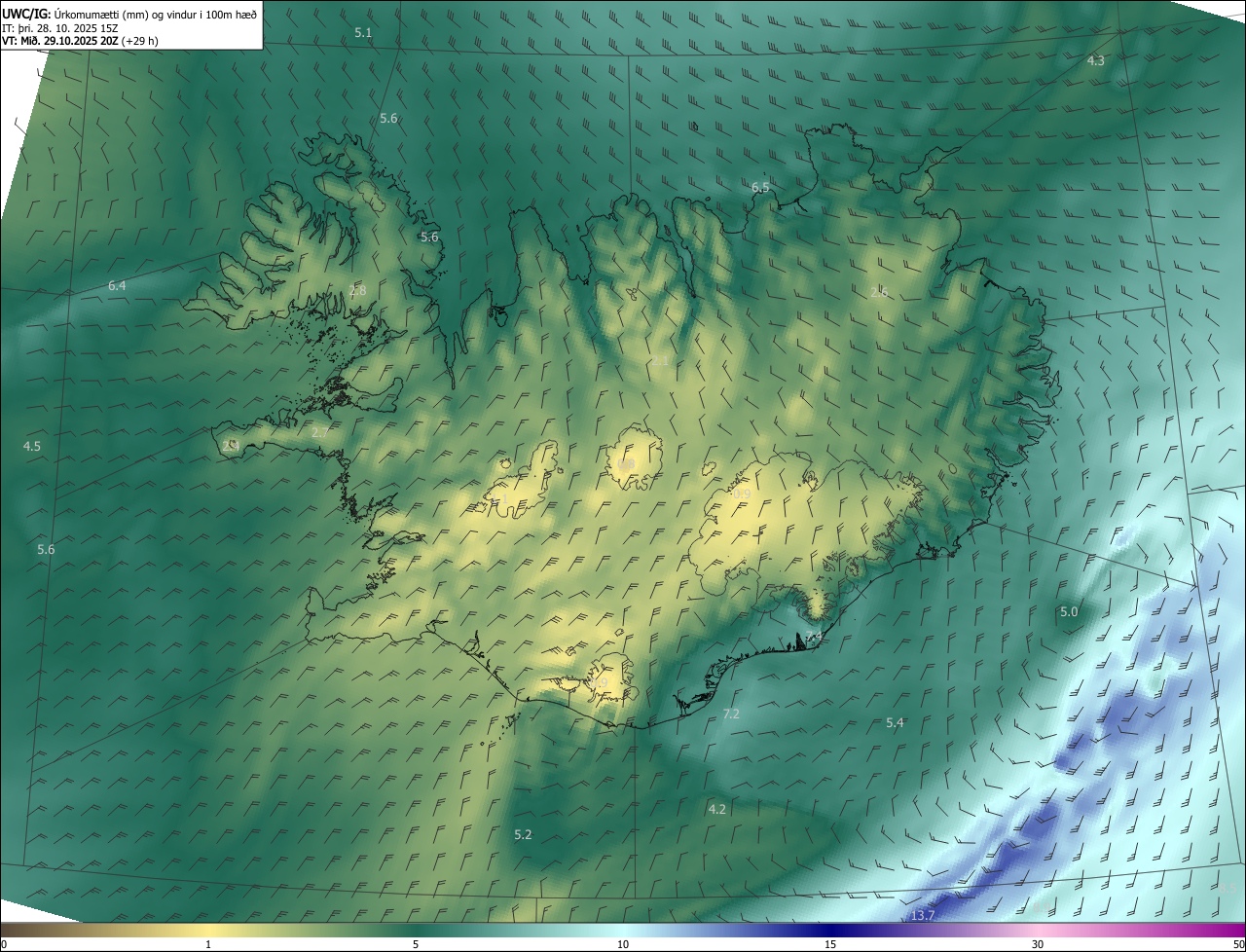1246x952 pixels.
Task: Click the '10' tick label on the color scale
Action: point(623,944)
